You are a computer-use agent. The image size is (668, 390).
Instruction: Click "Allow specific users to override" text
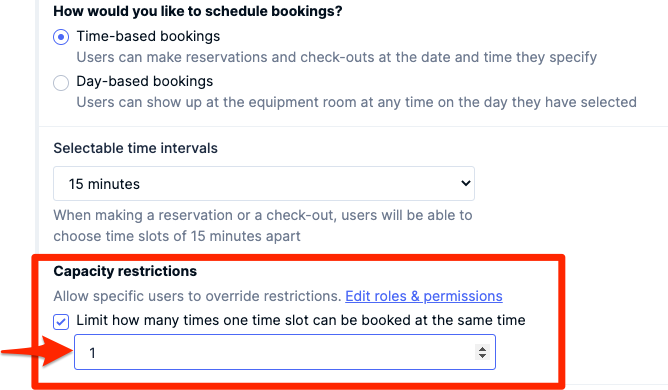tap(197, 296)
